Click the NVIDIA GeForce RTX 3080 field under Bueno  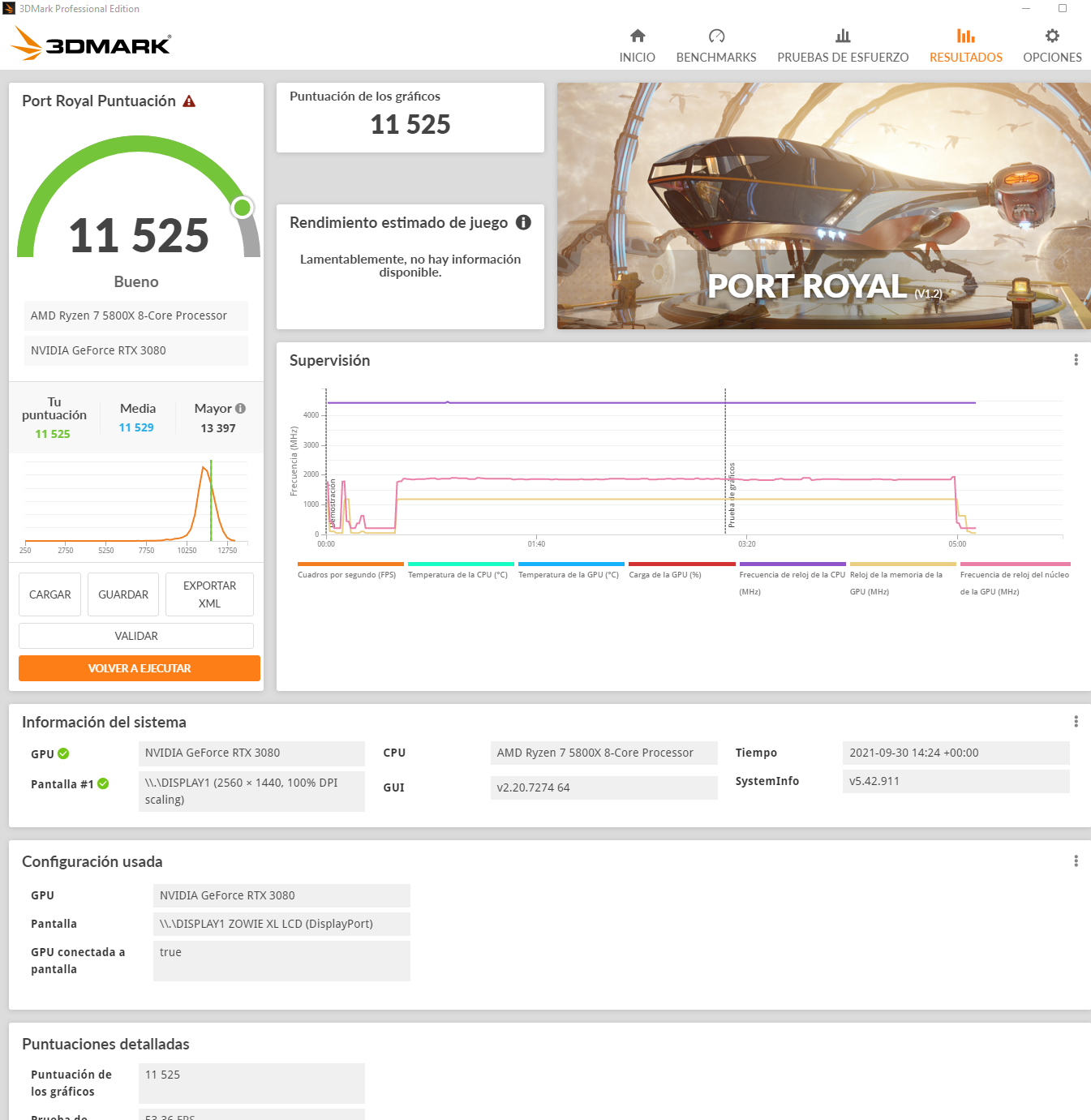[136, 350]
